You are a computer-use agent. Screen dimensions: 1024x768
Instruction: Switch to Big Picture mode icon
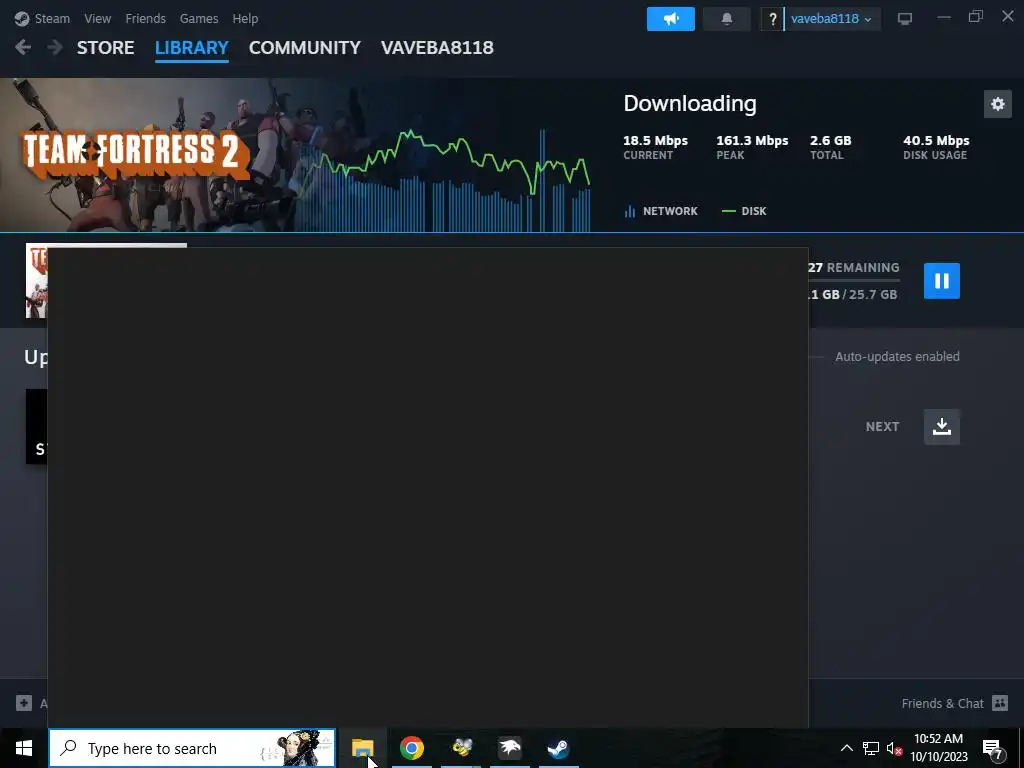point(904,19)
